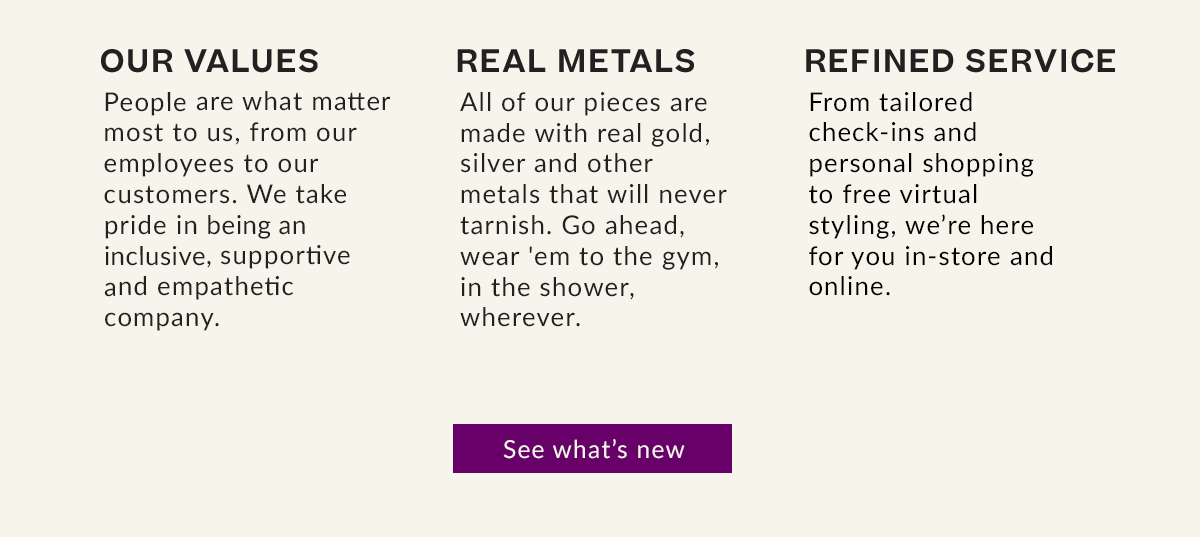Click the "wear 'em to the gym," line

coord(590,256)
